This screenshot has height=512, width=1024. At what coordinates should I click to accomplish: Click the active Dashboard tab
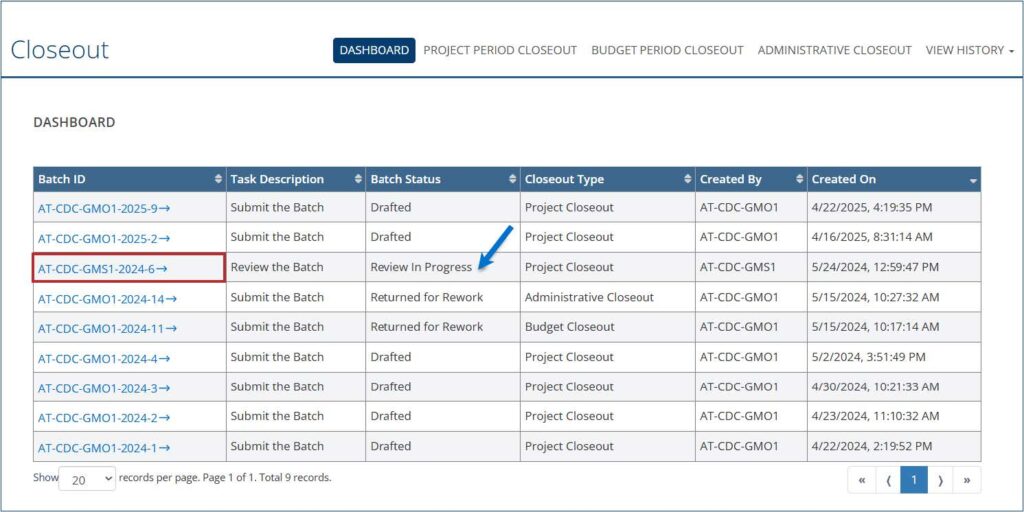pos(374,50)
